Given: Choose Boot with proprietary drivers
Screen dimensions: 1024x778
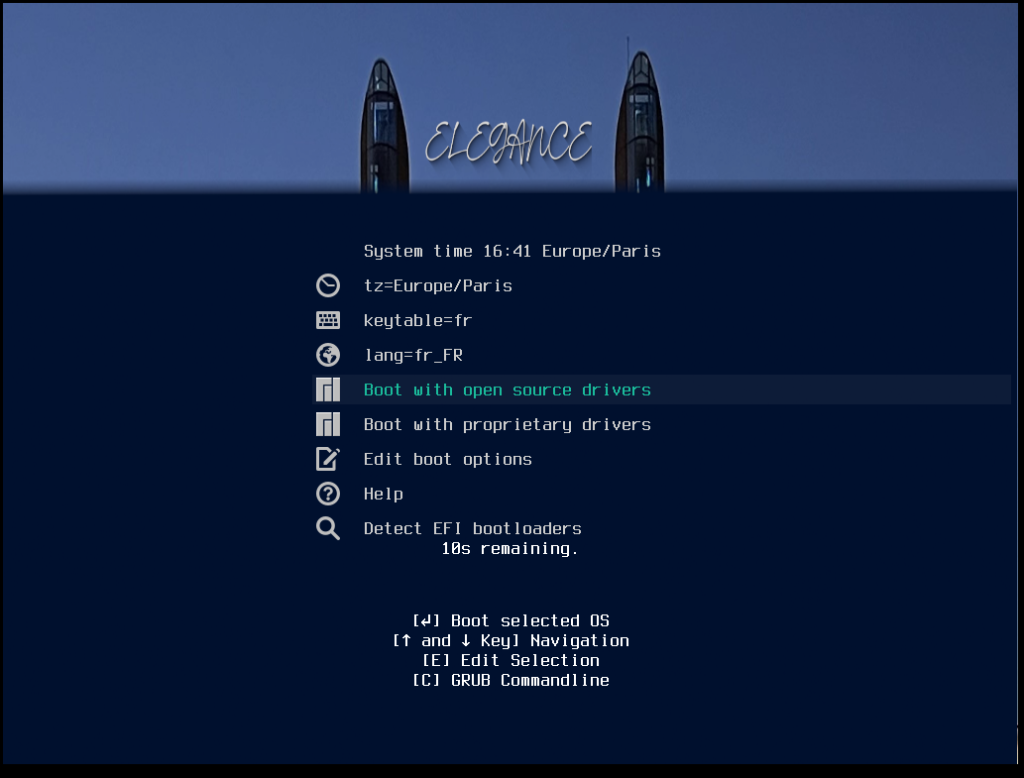Looking at the screenshot, I should [x=507, y=425].
